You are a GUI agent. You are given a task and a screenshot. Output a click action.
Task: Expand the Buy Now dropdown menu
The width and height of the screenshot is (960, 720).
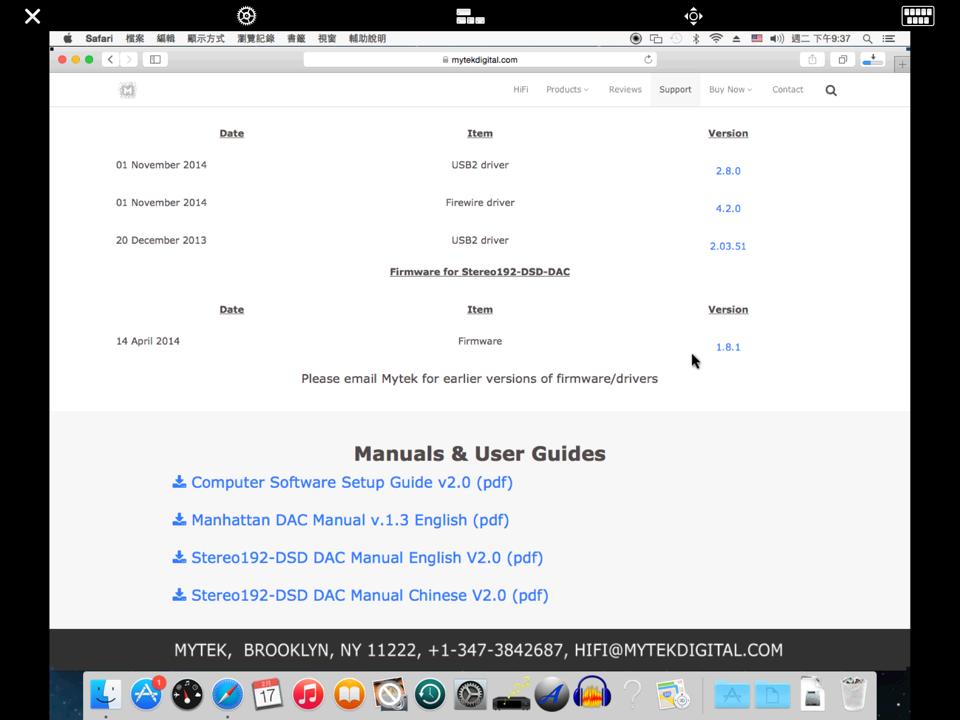pyautogui.click(x=730, y=89)
